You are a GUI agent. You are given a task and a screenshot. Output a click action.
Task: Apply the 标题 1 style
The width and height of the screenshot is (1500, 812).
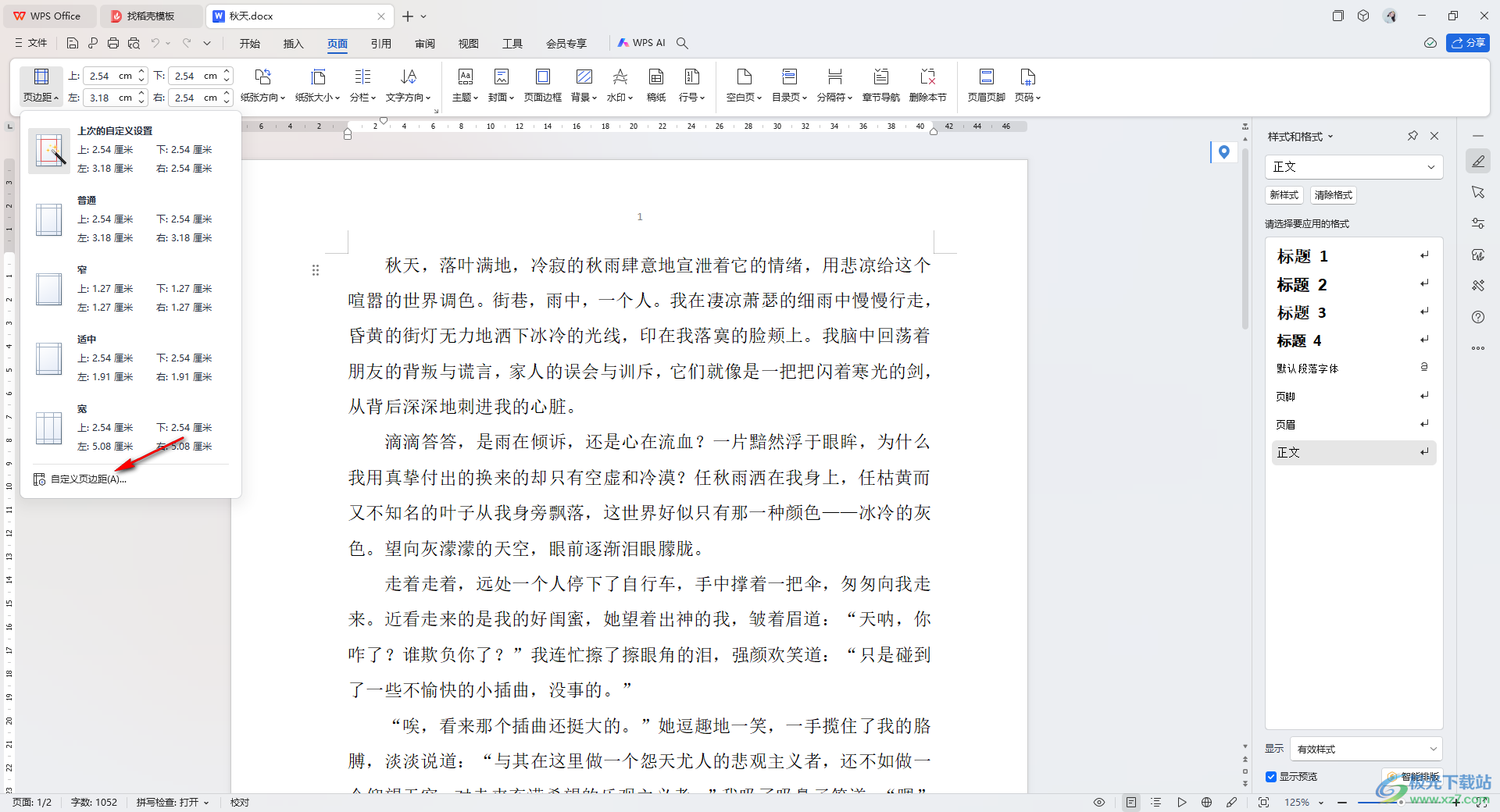pos(1354,256)
